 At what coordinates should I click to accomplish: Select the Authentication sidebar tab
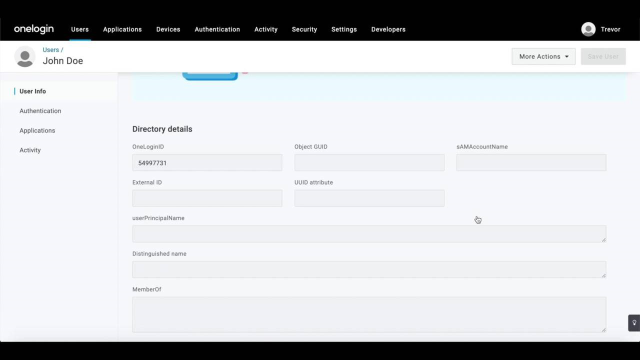point(40,111)
